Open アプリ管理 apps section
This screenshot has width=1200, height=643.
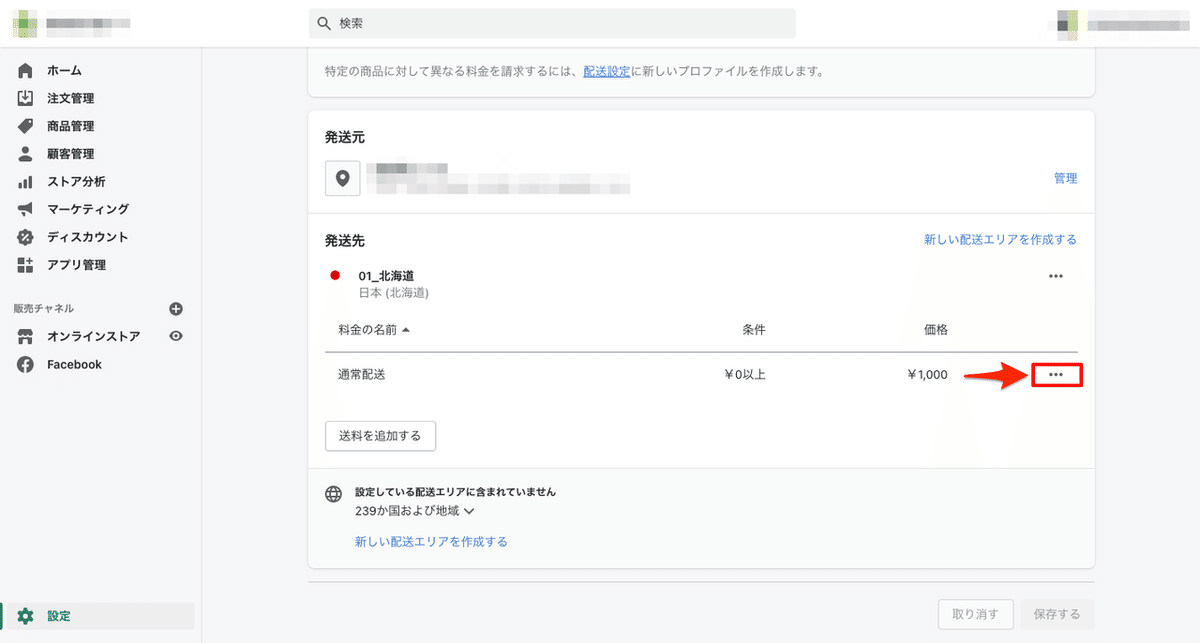pyautogui.click(x=76, y=265)
